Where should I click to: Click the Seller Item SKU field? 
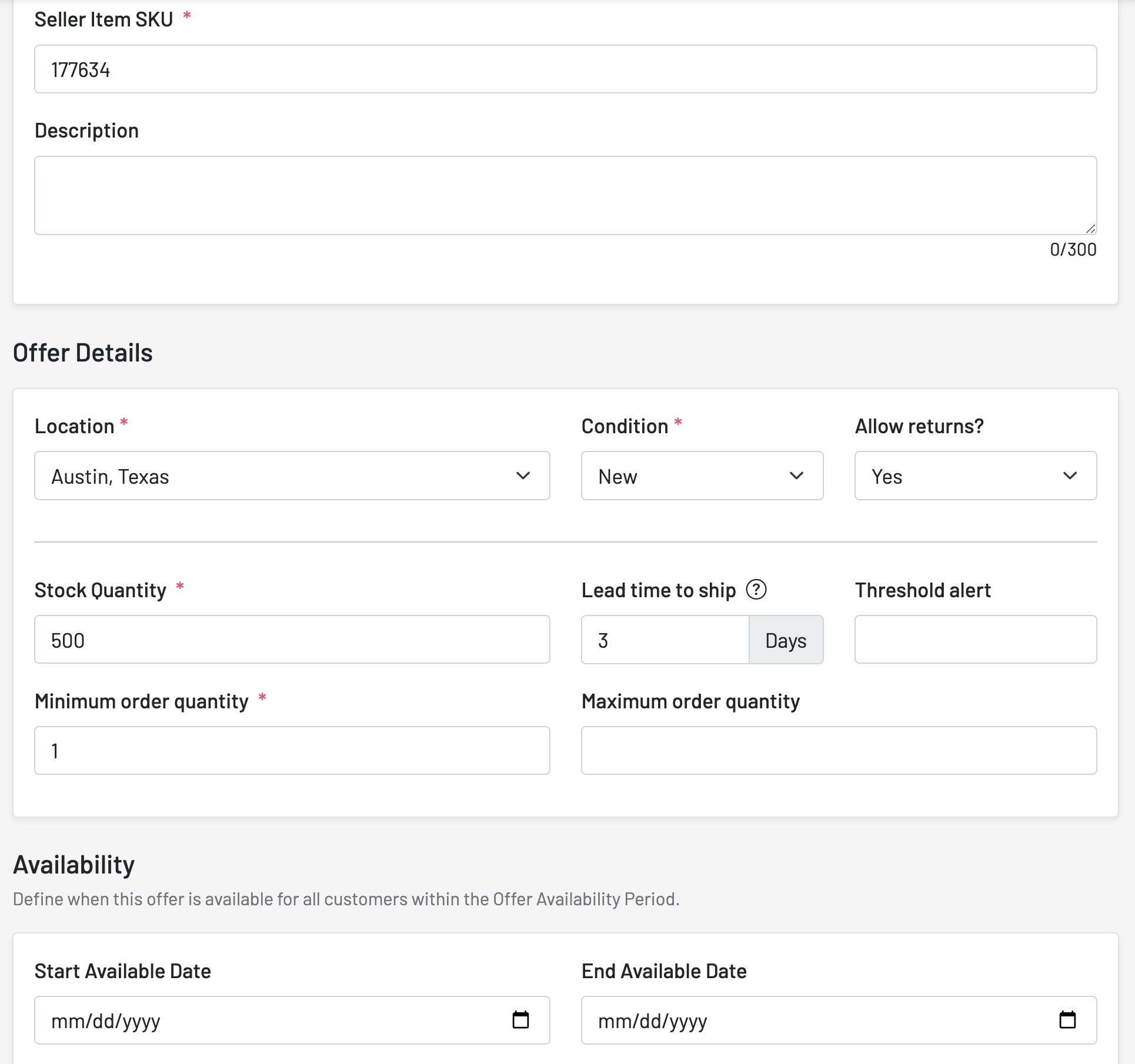(565, 69)
